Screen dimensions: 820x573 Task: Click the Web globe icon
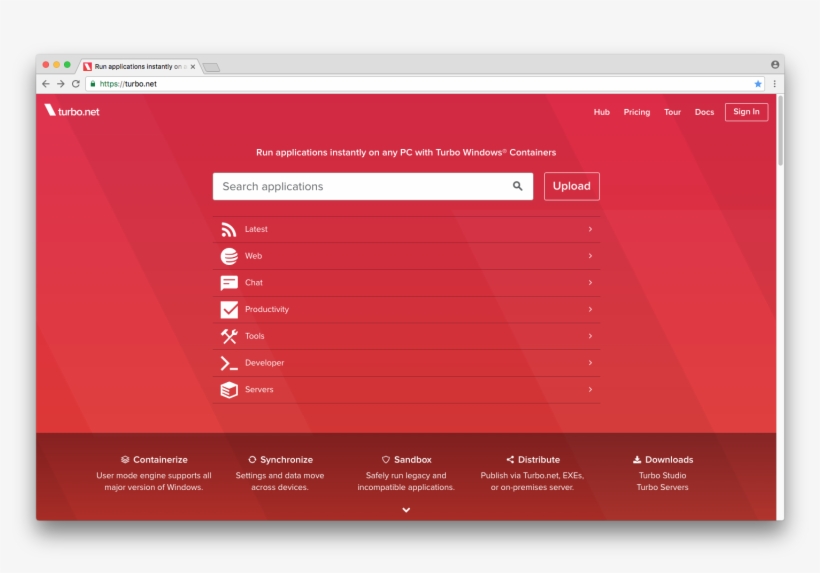point(229,256)
